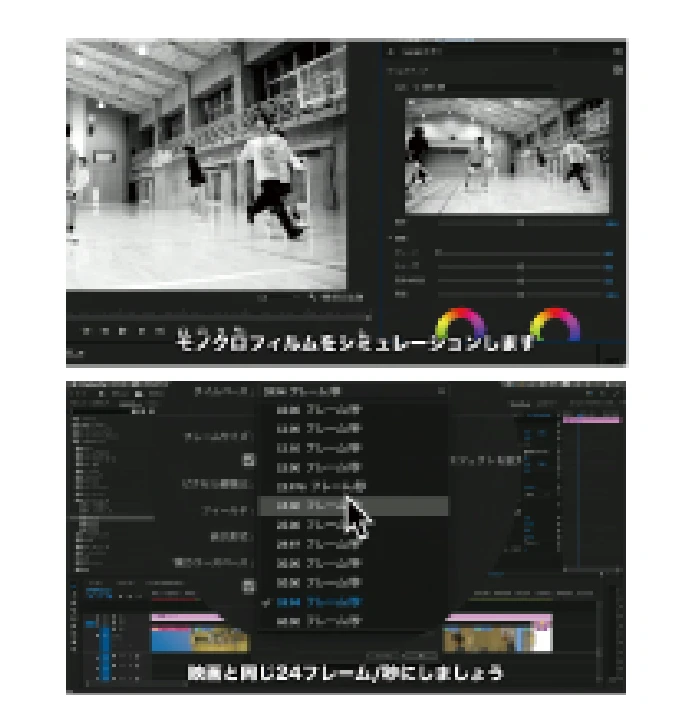Choose the 23.976 フレーム/秒 timebase option

[354, 487]
